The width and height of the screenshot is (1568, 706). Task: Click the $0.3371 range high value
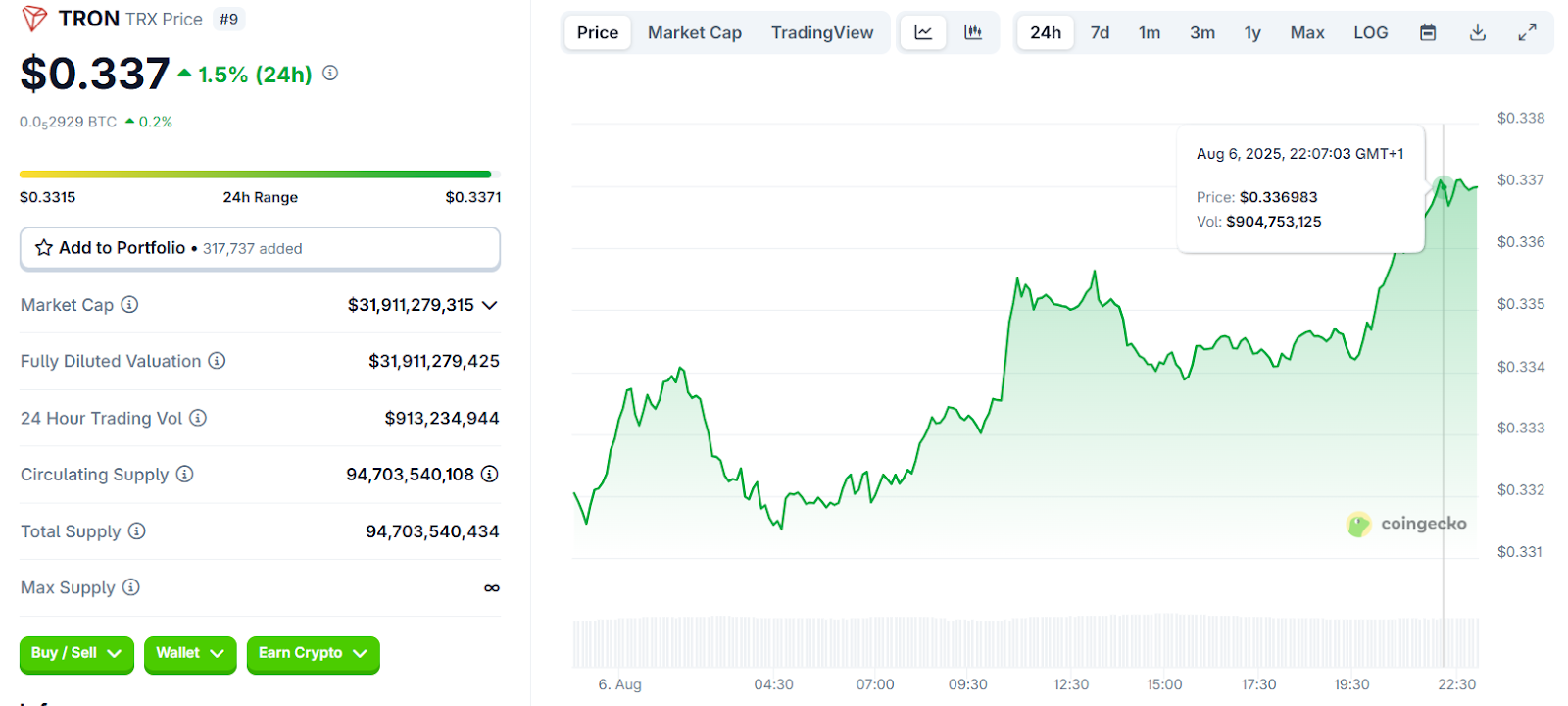tap(473, 197)
